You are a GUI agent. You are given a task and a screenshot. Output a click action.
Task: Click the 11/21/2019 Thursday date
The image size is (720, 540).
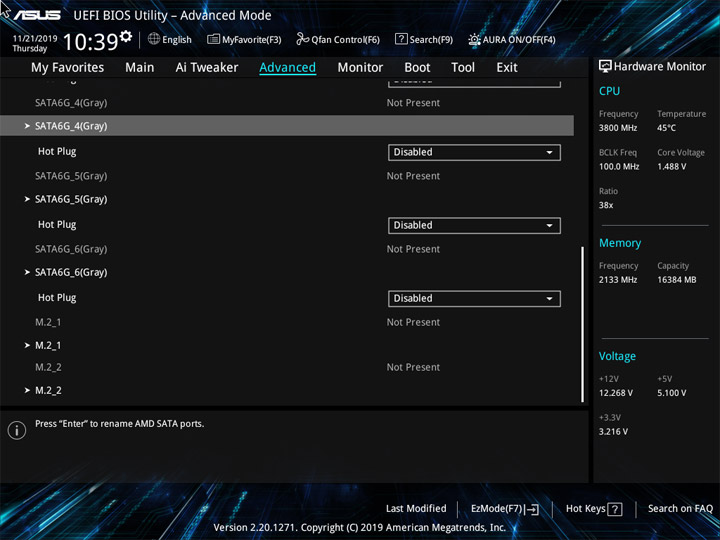(34, 43)
